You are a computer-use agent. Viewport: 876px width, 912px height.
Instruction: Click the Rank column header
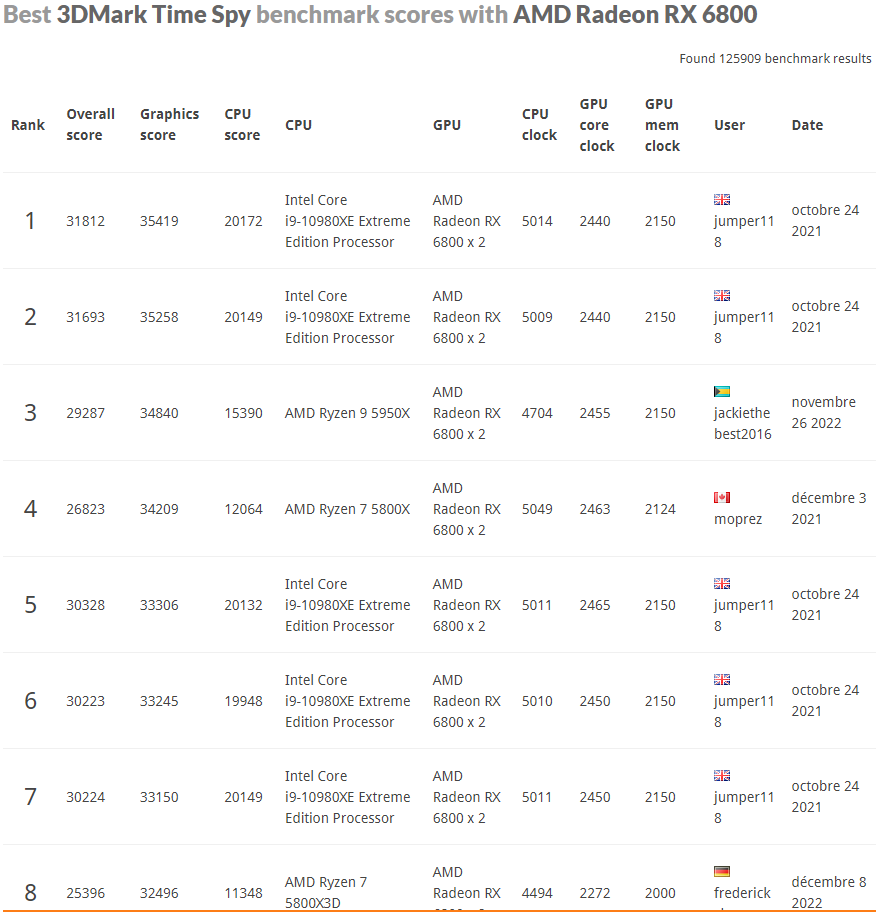click(28, 125)
